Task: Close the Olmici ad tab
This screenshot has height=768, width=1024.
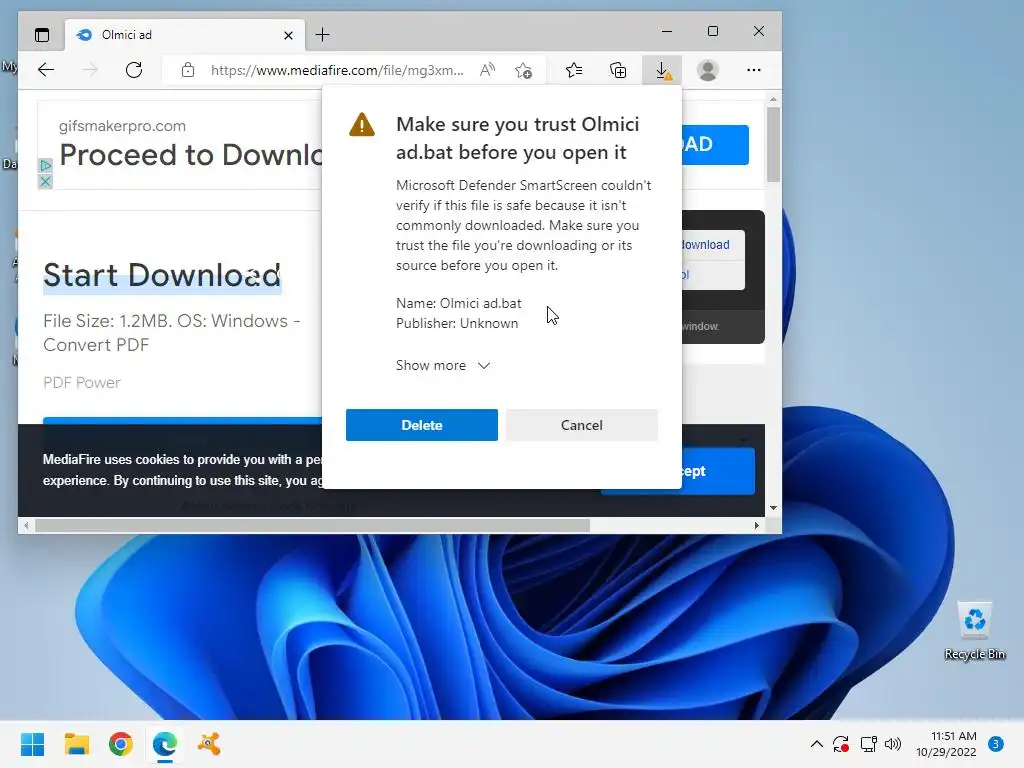Action: coord(288,35)
